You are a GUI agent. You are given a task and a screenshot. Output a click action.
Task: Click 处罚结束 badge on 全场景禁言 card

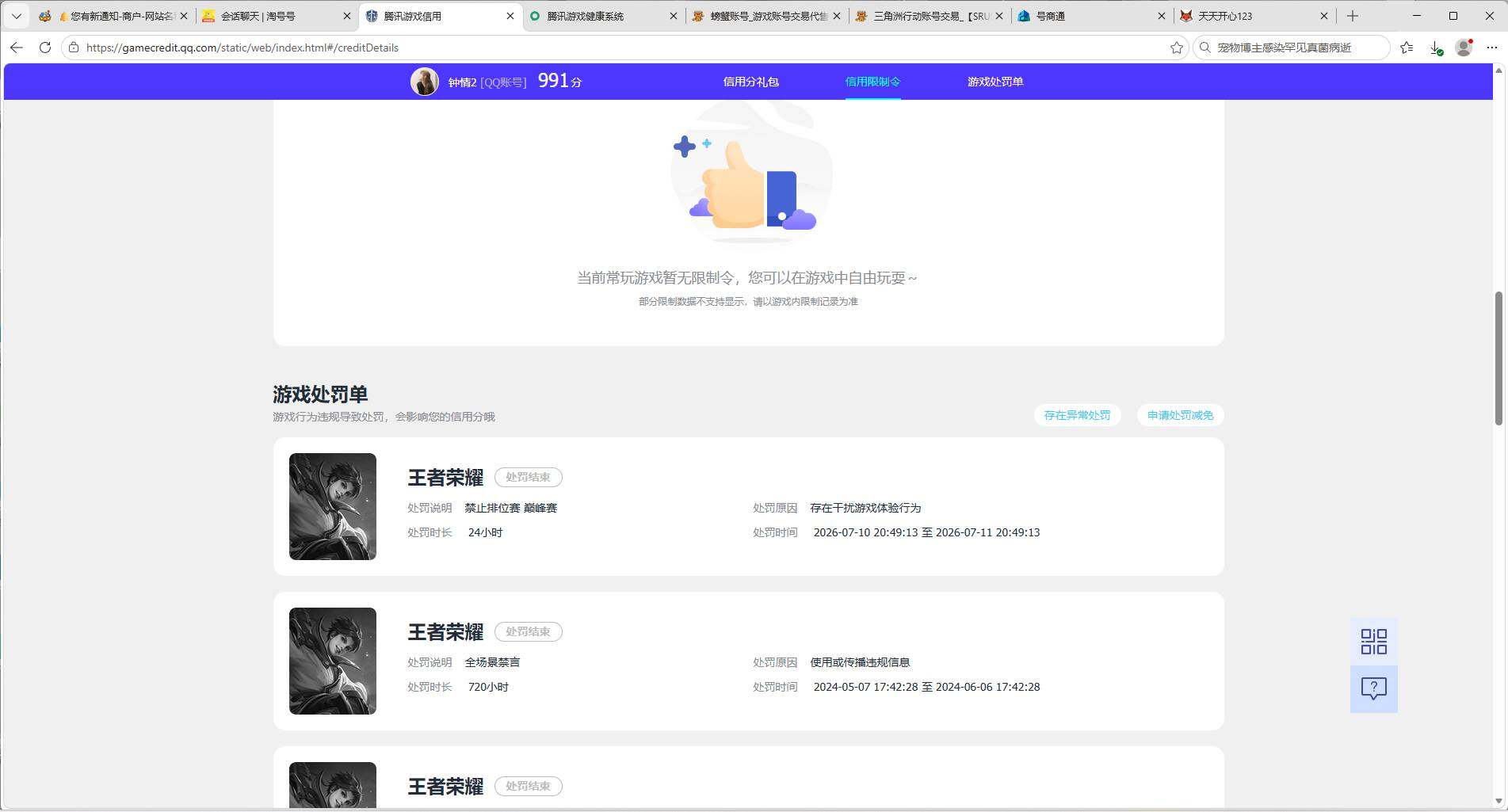(x=528, y=631)
